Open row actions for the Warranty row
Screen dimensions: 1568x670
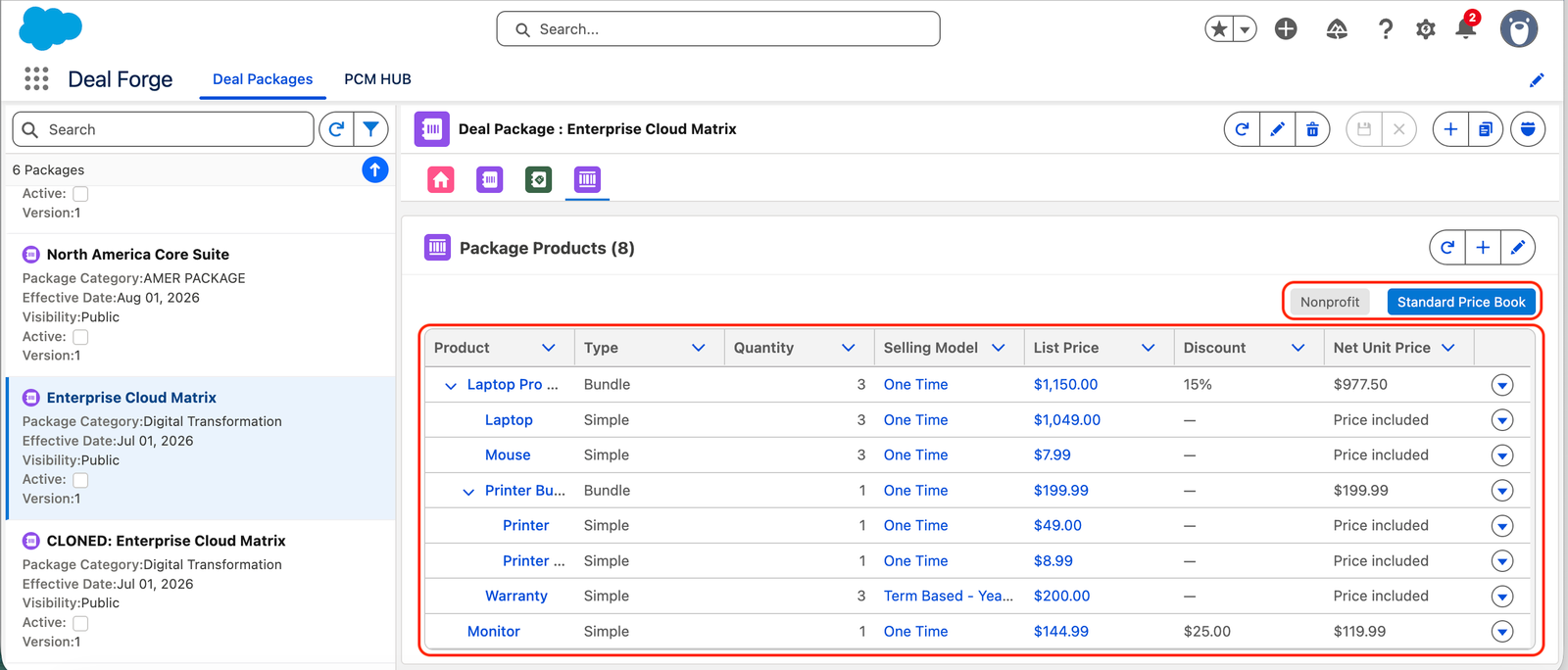pyautogui.click(x=1502, y=597)
